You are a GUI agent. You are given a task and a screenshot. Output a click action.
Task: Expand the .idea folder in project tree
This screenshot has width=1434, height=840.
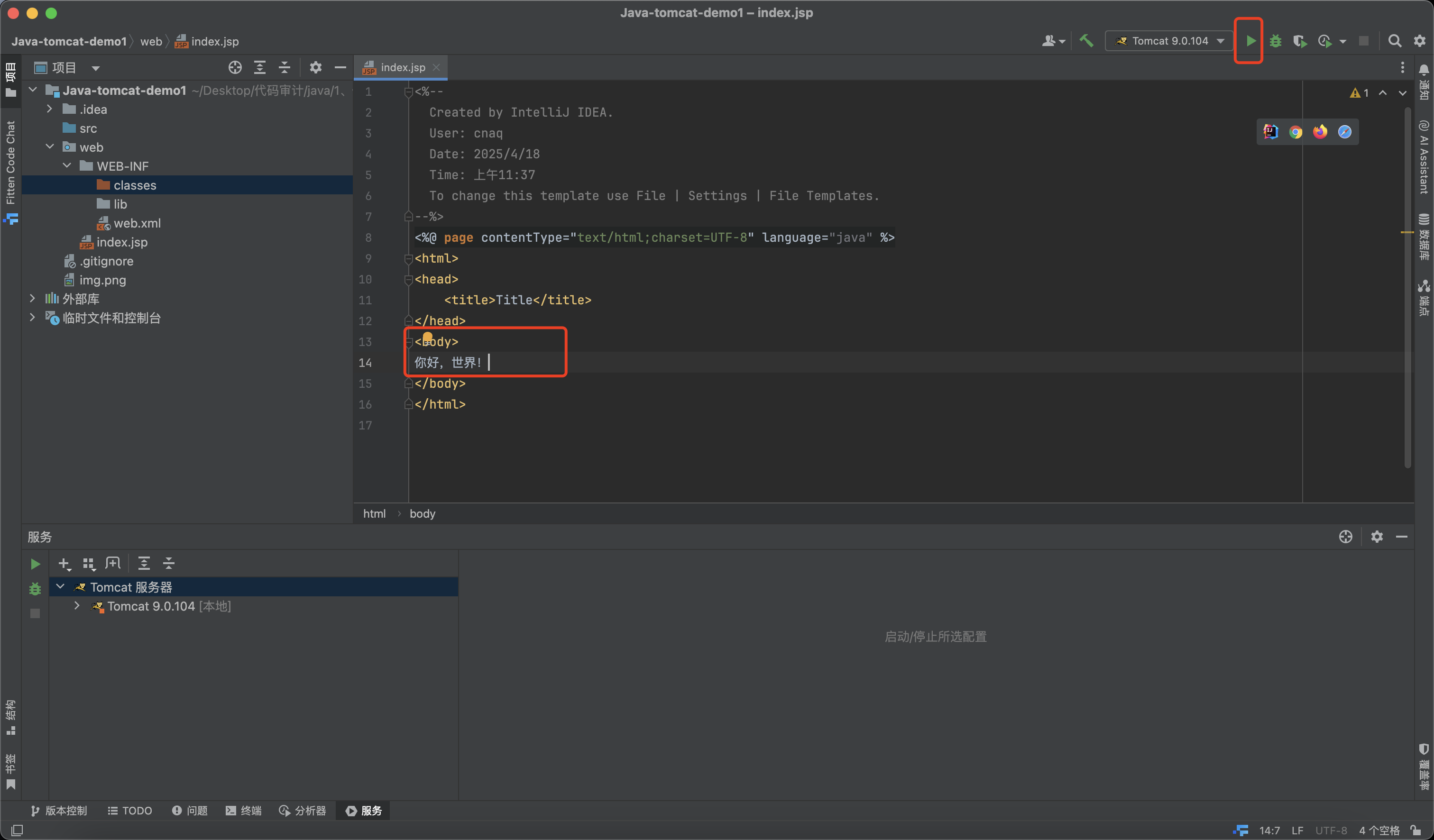[49, 109]
